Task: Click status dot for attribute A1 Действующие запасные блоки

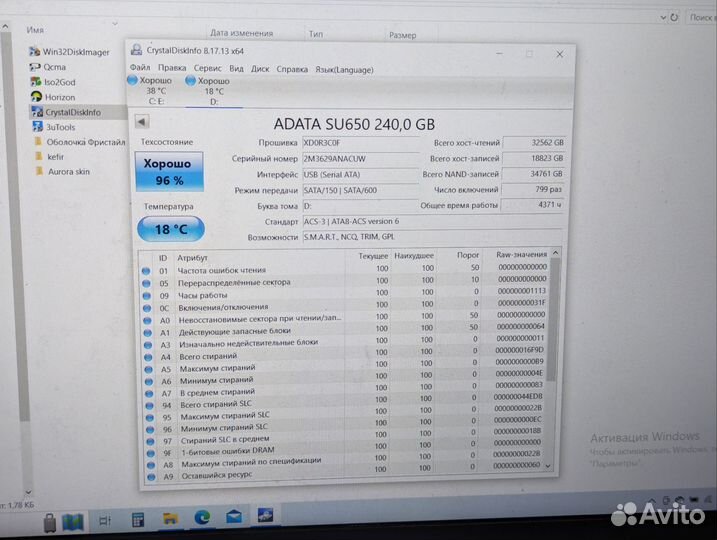Action: pos(148,333)
